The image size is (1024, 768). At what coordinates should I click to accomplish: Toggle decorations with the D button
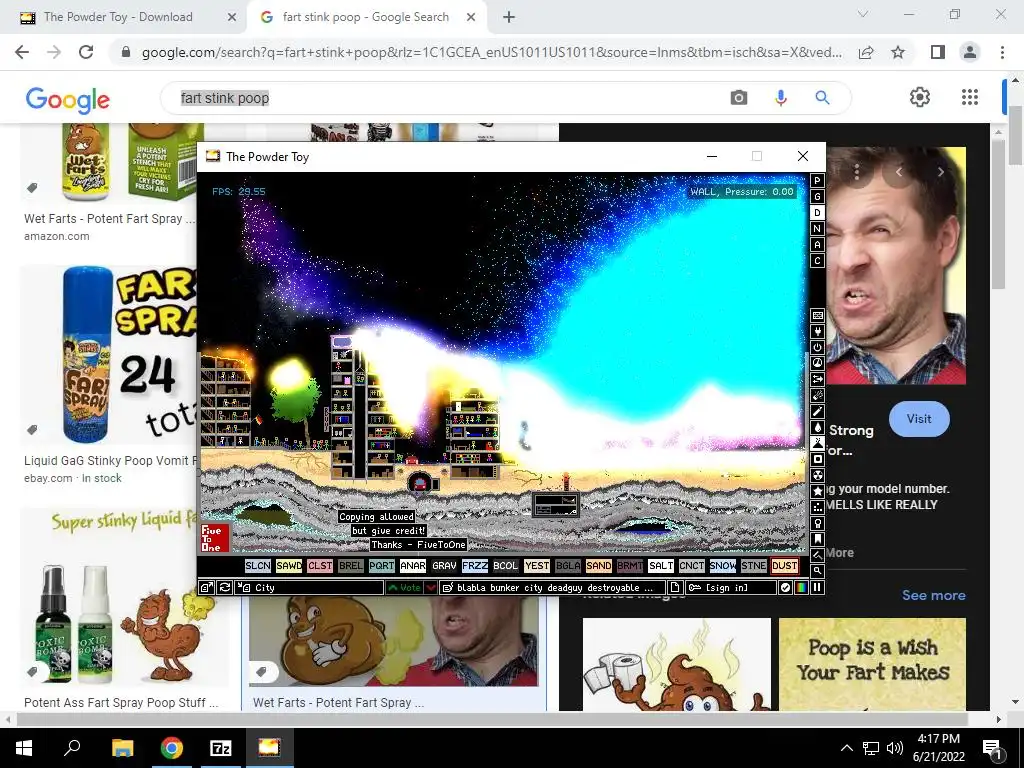[x=817, y=212]
